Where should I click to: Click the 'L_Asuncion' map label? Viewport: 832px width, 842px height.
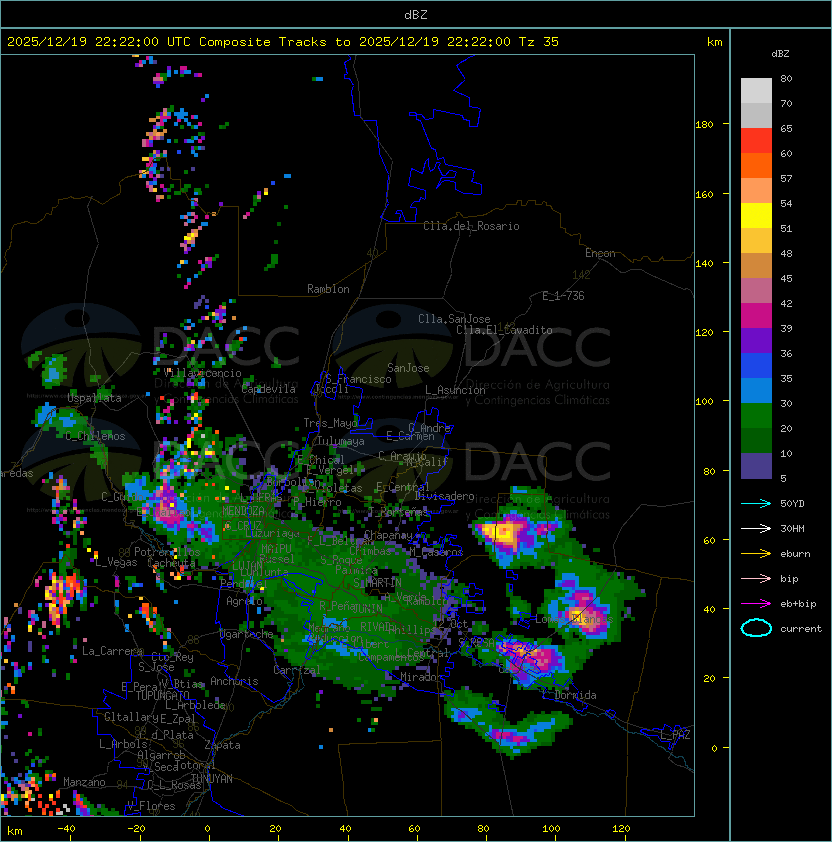tap(455, 390)
